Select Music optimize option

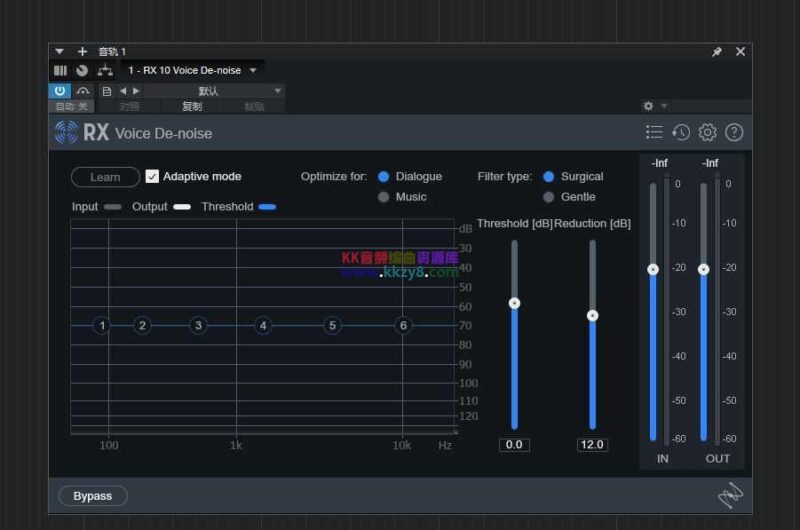383,197
